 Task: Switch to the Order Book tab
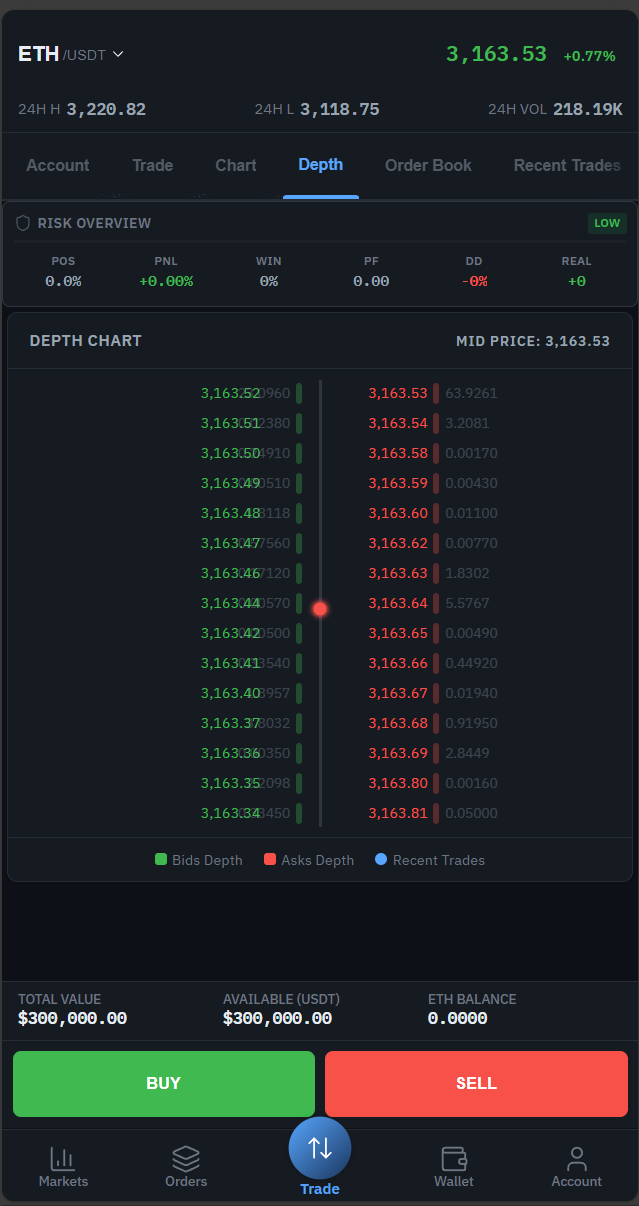[428, 165]
